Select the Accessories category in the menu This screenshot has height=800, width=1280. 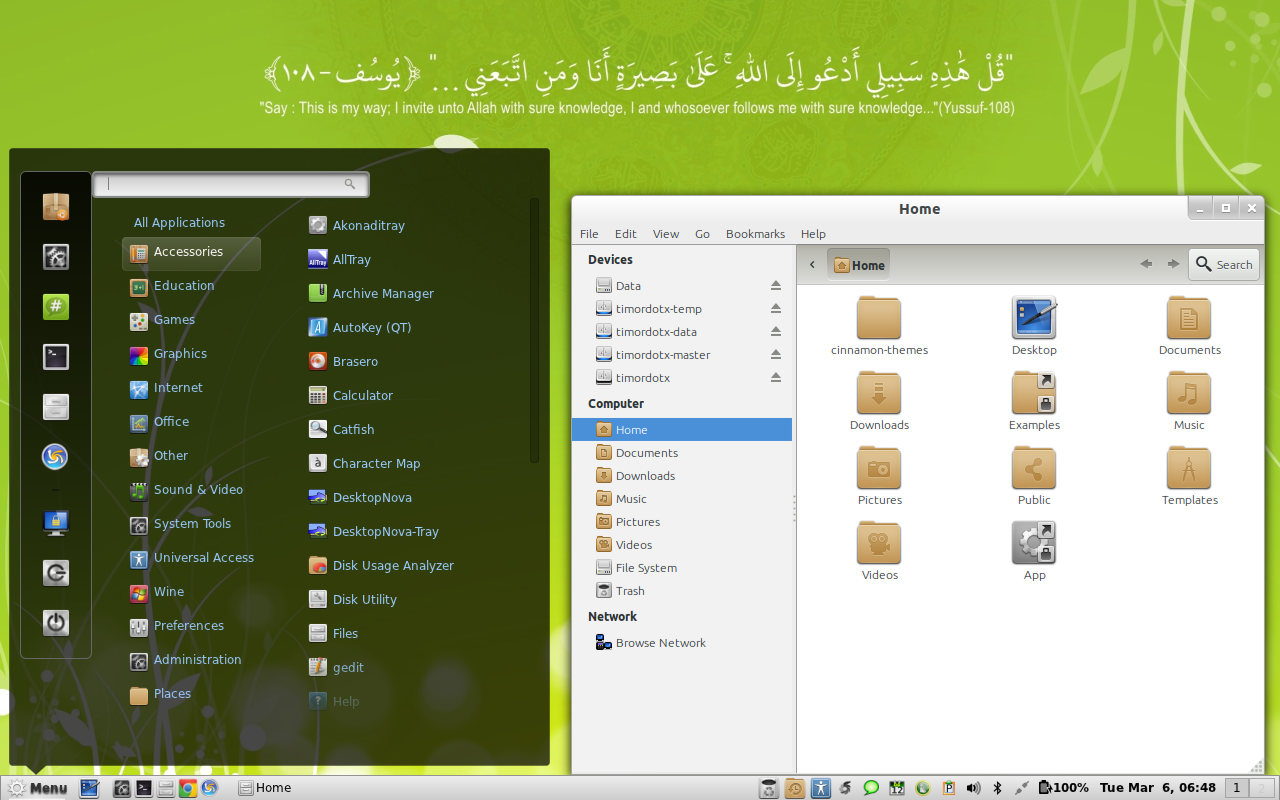coord(191,253)
